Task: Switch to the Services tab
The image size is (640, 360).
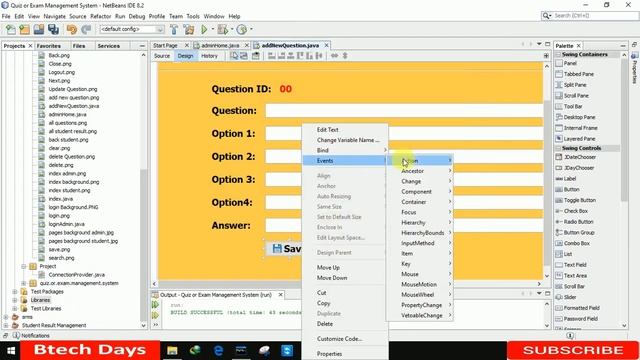Action: (x=109, y=46)
